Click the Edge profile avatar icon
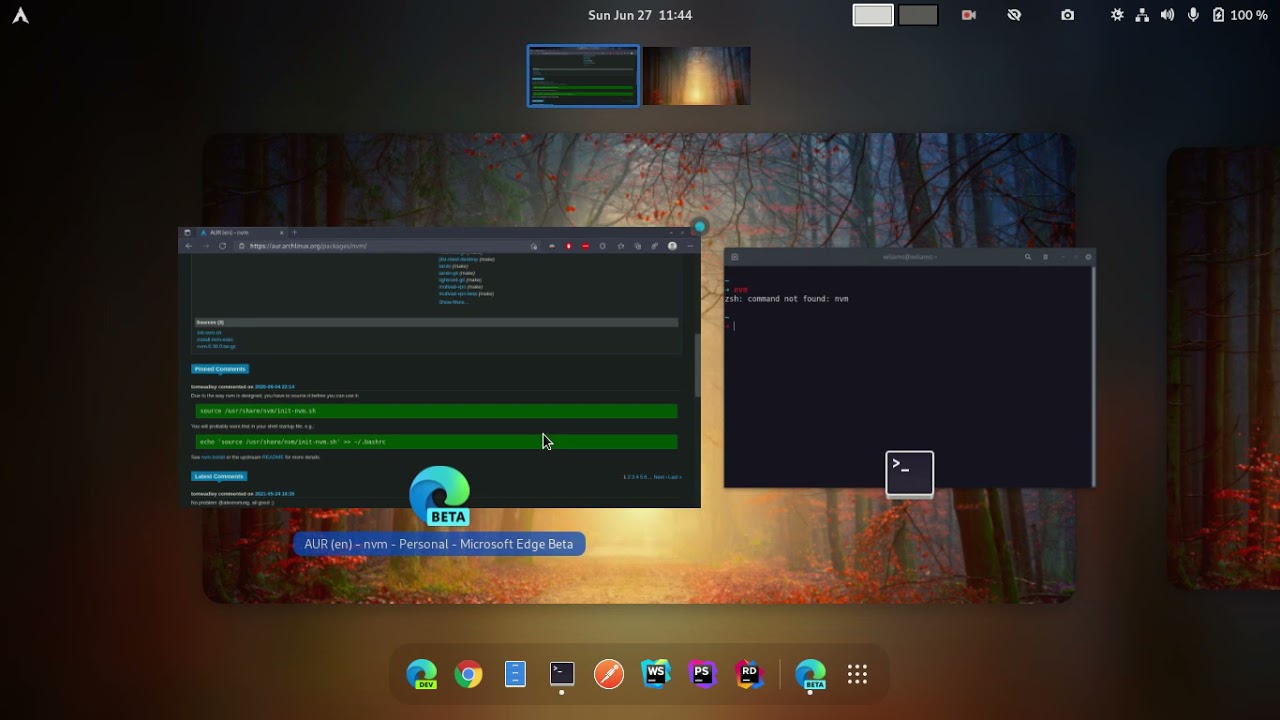 (x=672, y=246)
